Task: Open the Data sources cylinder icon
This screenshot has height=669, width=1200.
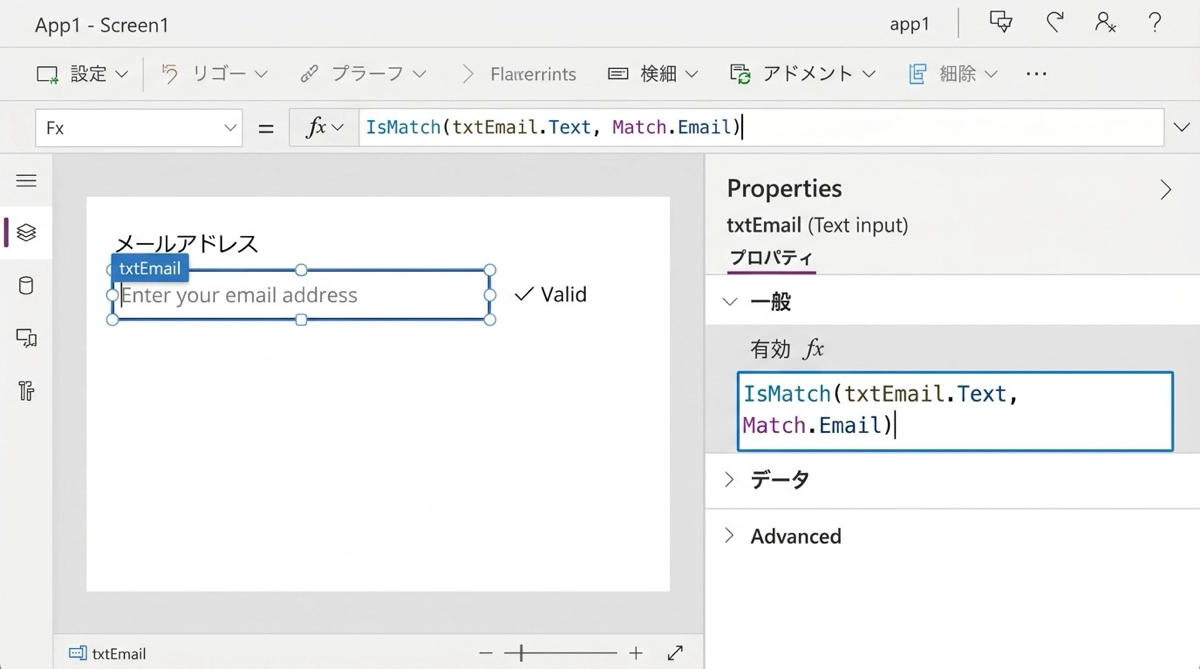Action: [x=27, y=286]
